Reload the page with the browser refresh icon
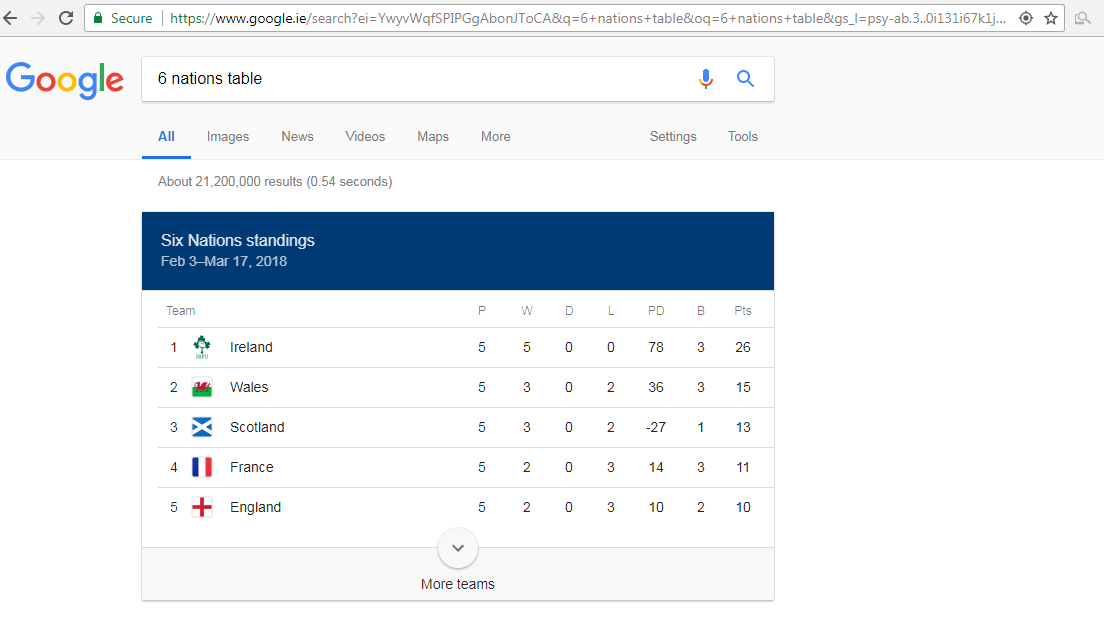This screenshot has height=626, width=1104. 66,18
